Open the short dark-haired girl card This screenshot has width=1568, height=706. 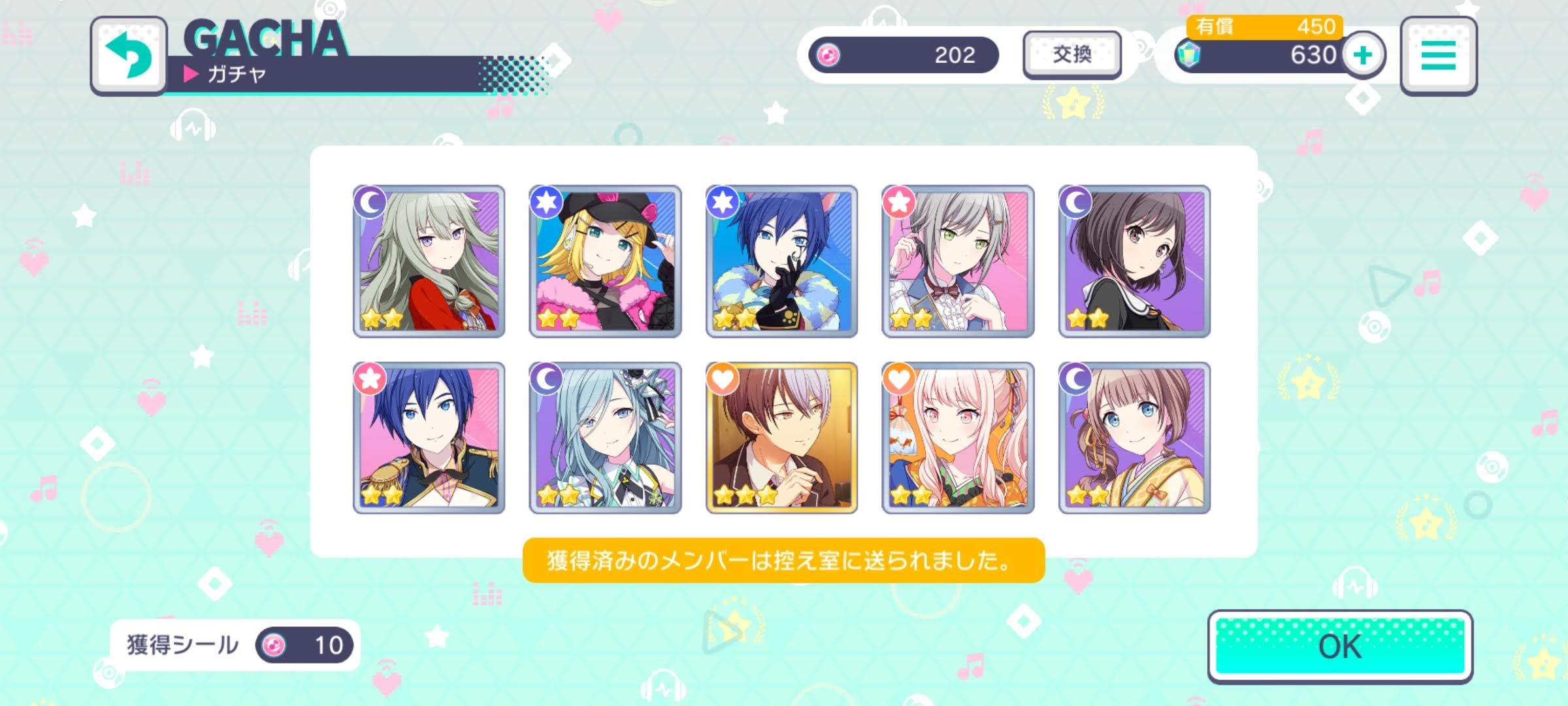1134,261
